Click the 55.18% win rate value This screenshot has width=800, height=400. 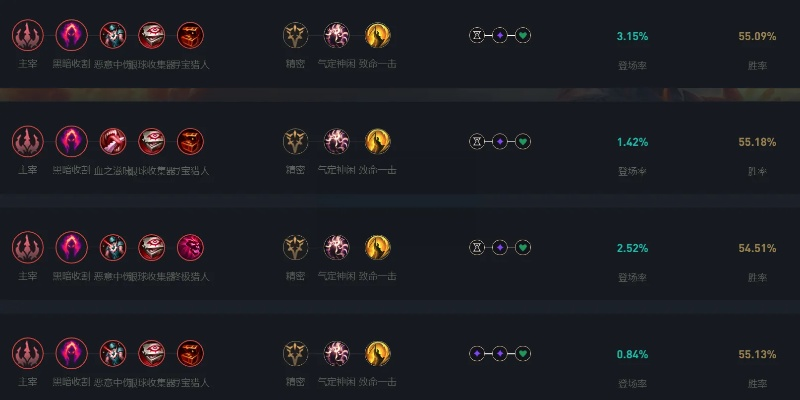point(757,143)
